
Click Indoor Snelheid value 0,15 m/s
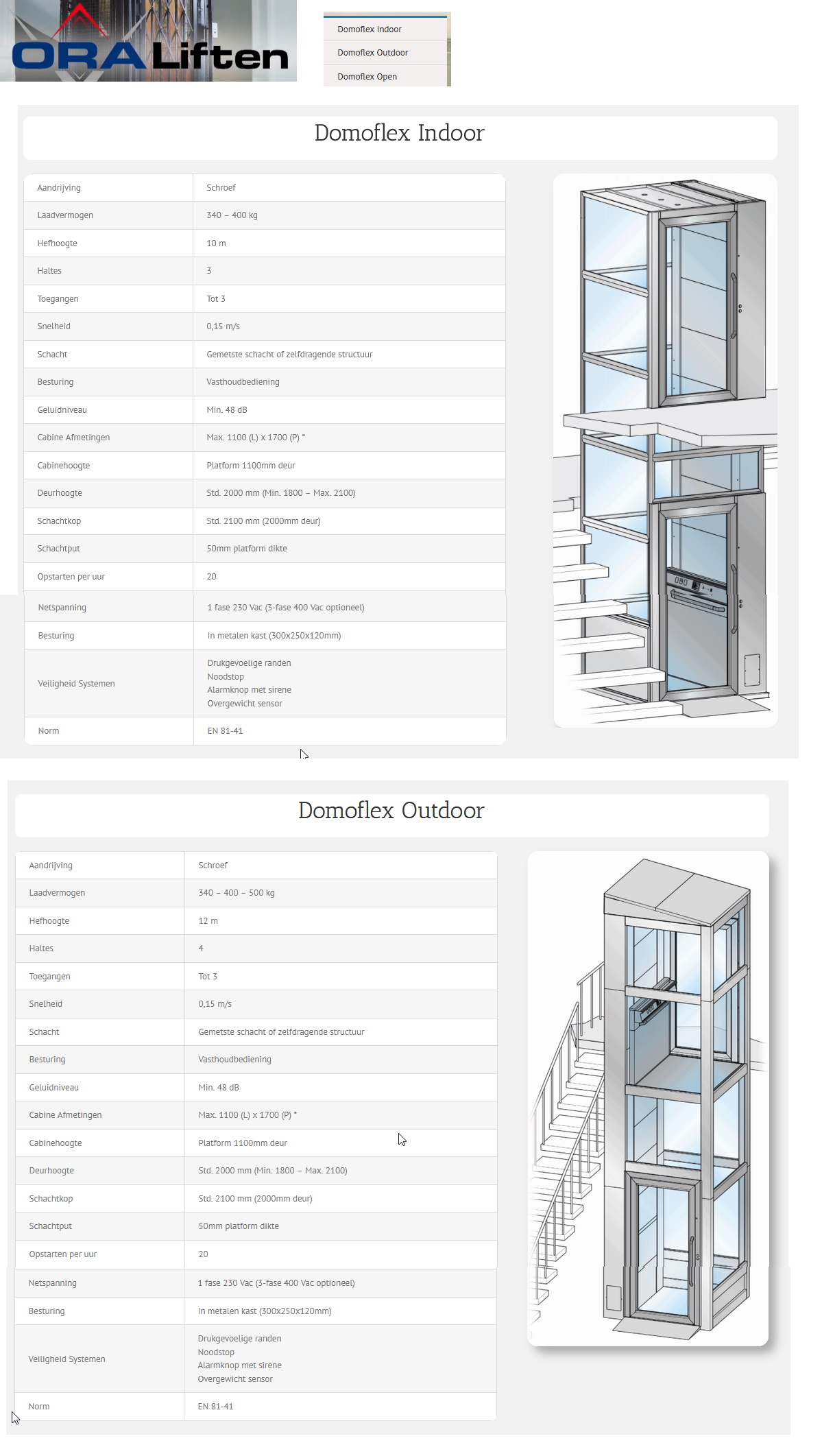(x=223, y=326)
